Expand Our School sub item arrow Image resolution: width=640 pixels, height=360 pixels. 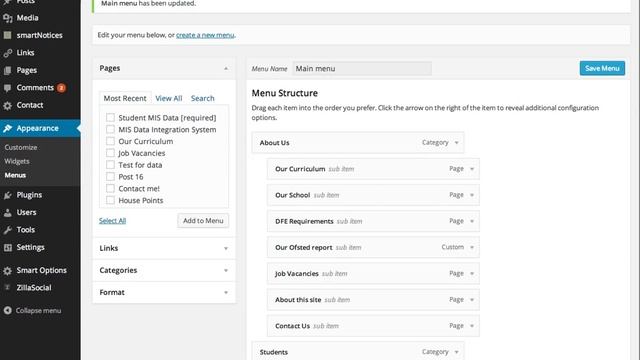coord(472,195)
